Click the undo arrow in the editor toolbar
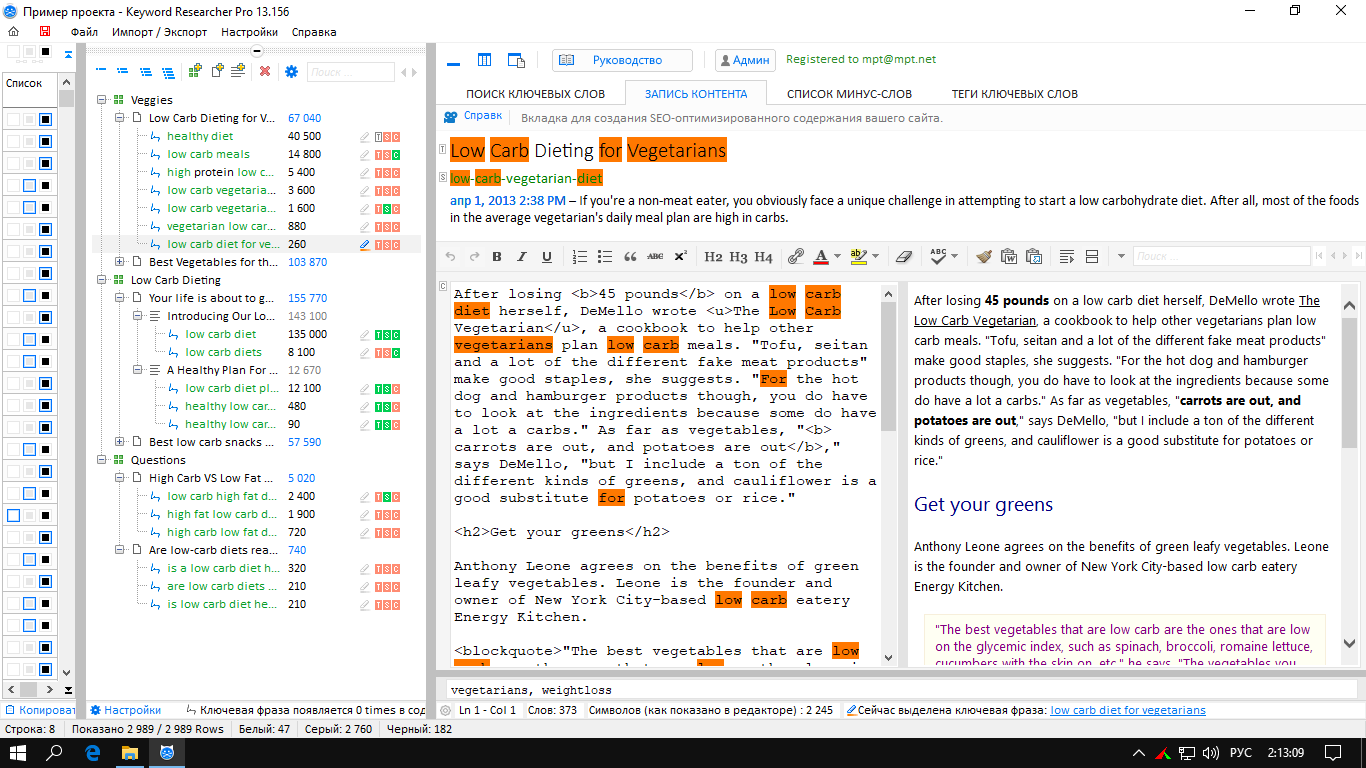Screen dimensions: 1366x768 [450, 257]
